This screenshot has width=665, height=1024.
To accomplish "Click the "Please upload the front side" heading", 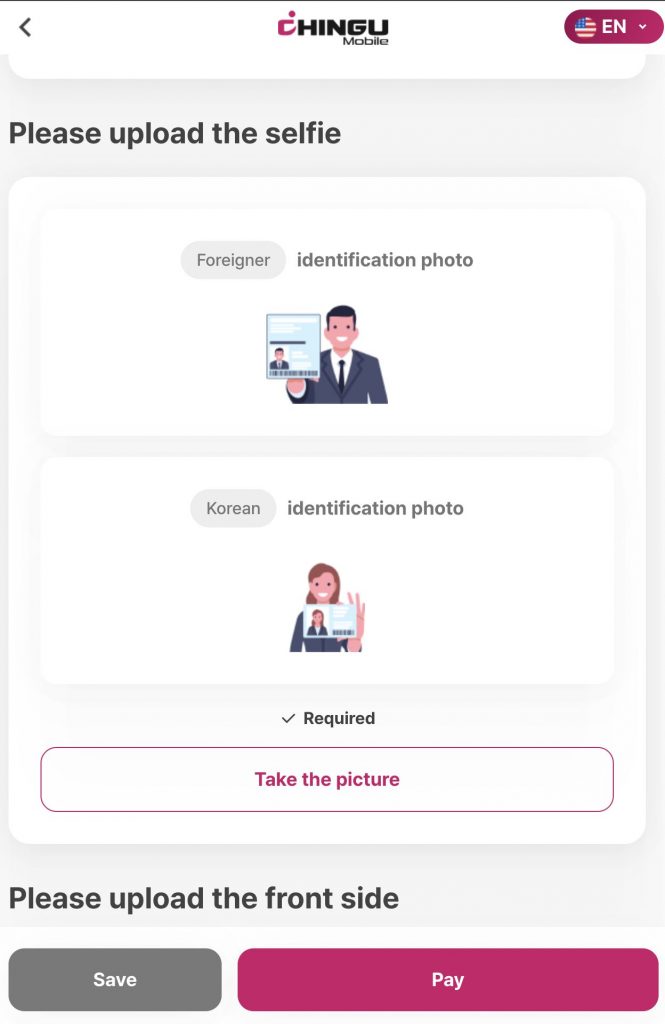I will pos(204,898).
